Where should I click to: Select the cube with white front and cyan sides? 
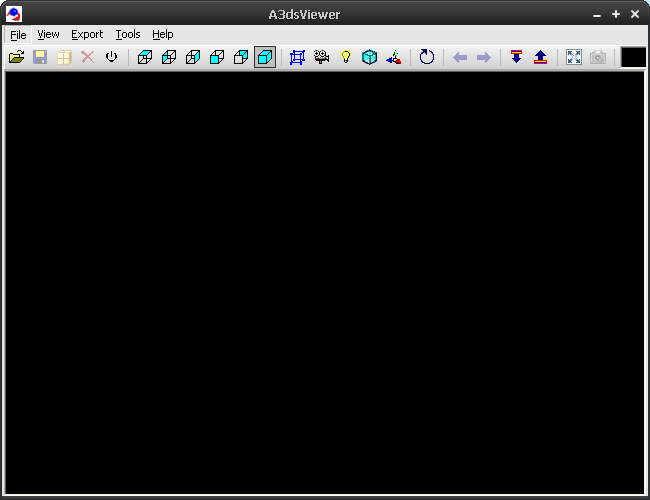pyautogui.click(x=241, y=57)
